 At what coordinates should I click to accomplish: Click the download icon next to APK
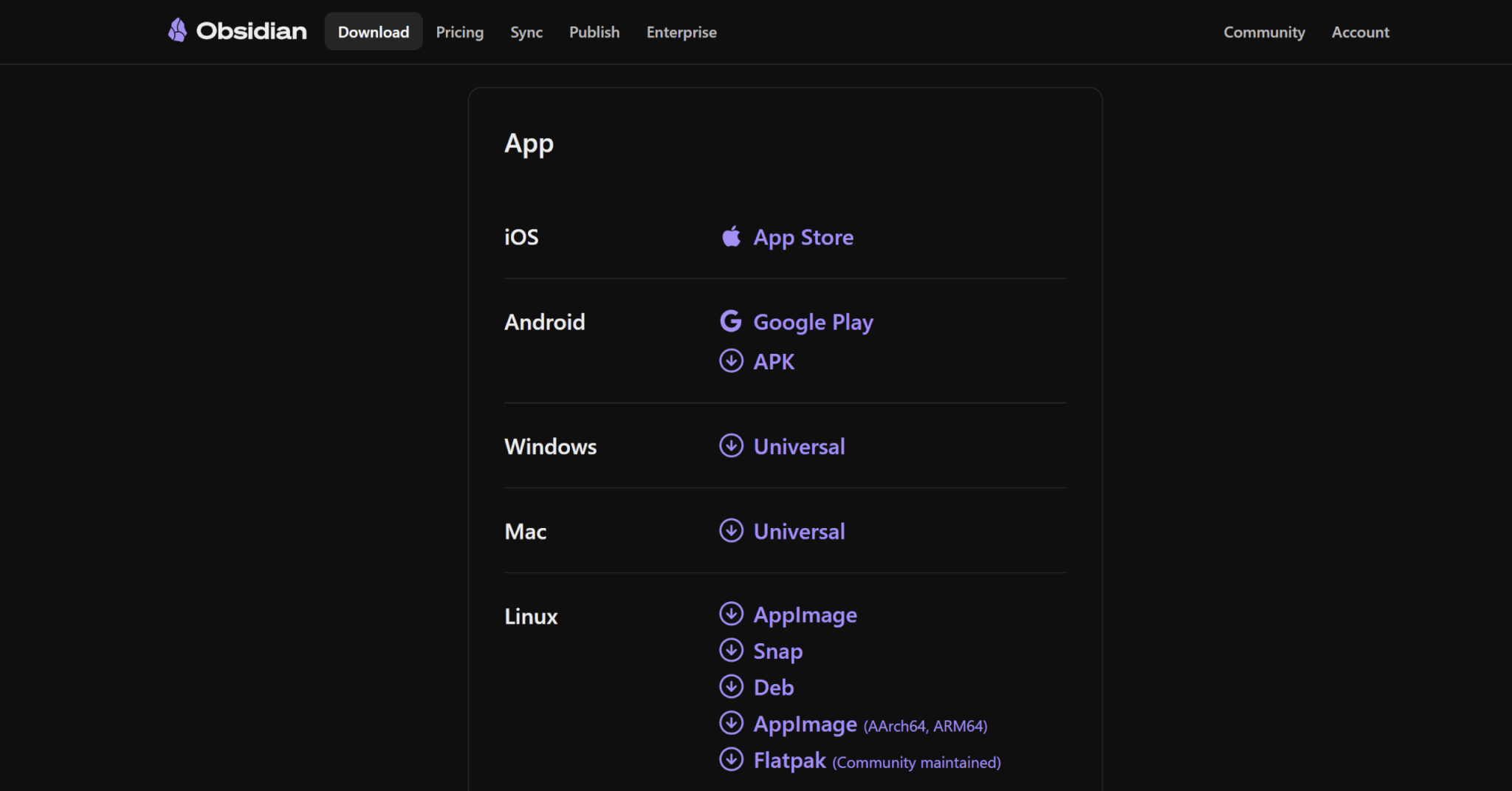tap(731, 361)
